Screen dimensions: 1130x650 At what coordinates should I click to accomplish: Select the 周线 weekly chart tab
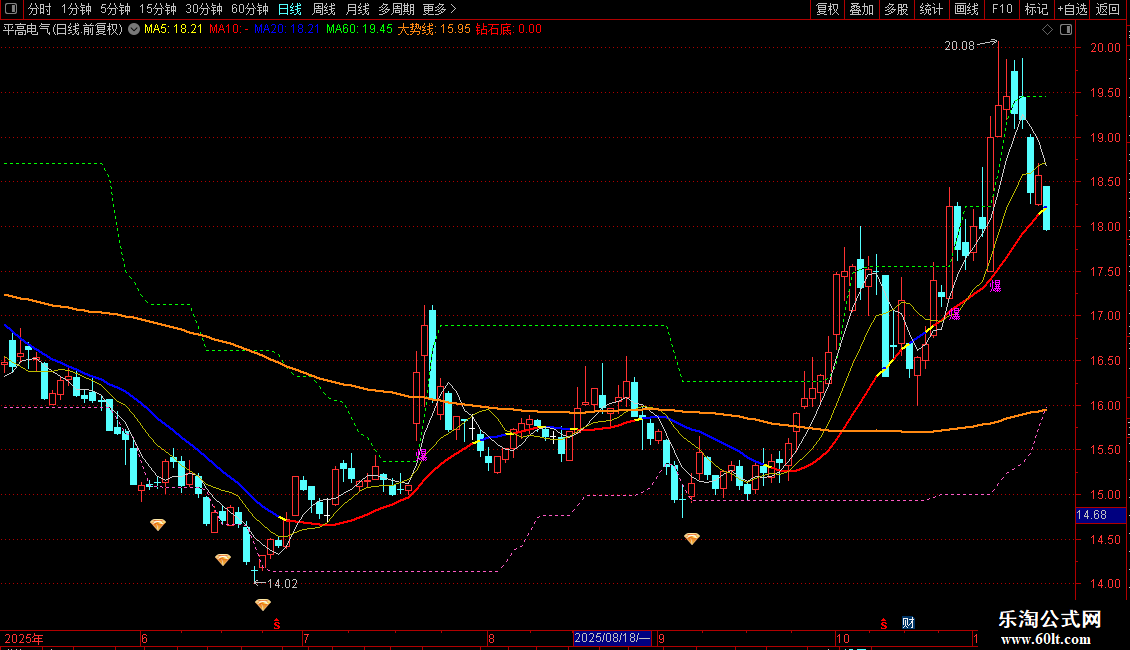[324, 9]
